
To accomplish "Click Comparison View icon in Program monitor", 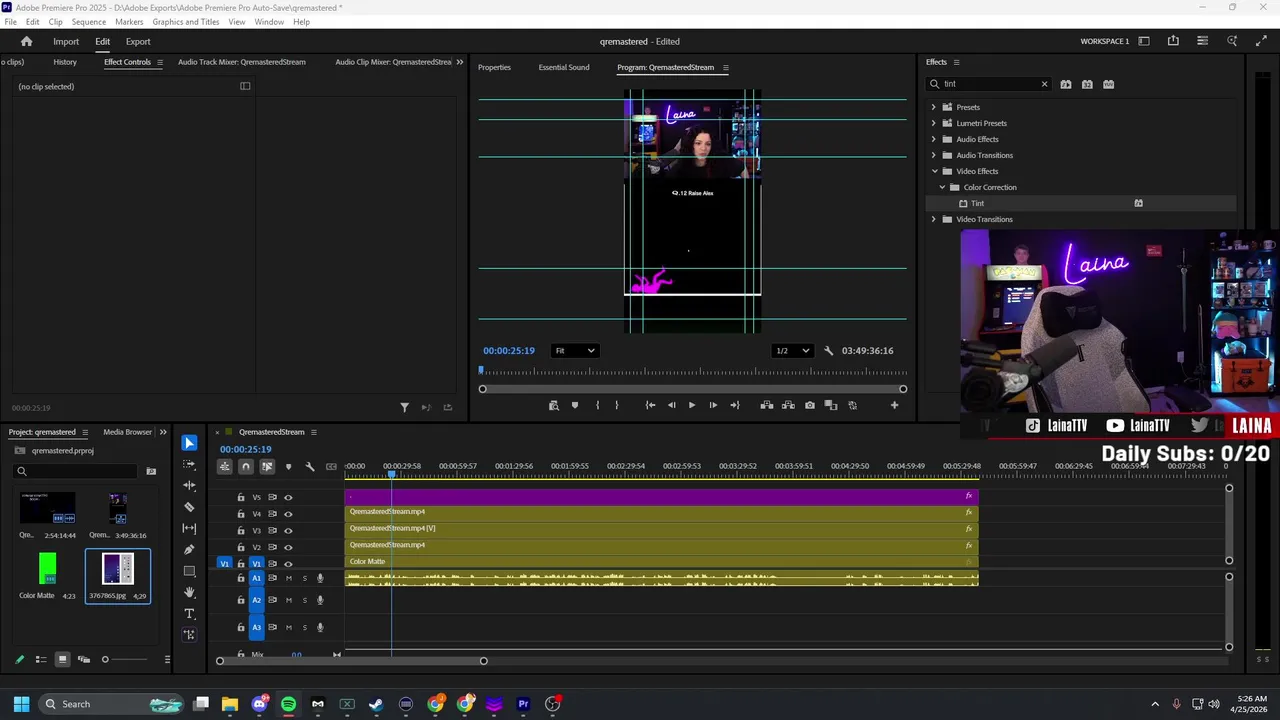I will pyautogui.click(x=831, y=405).
